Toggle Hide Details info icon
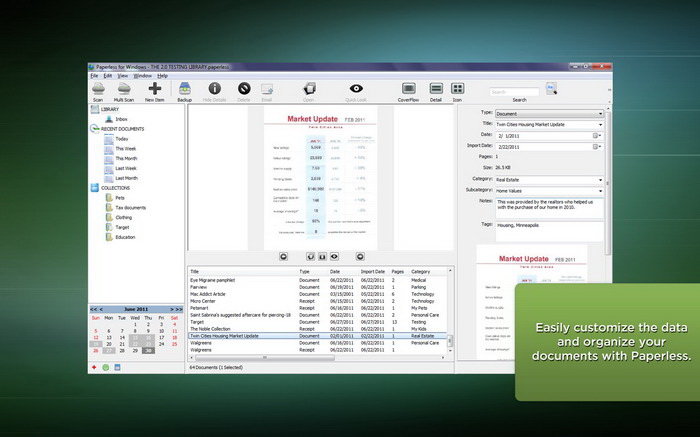This screenshot has width=700, height=437. pos(215,88)
